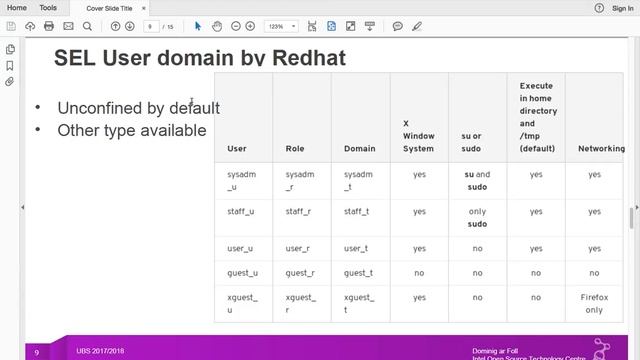Image resolution: width=640 pixels, height=360 pixels.
Task: Click the upload to cloud icon
Action: (x=30, y=27)
